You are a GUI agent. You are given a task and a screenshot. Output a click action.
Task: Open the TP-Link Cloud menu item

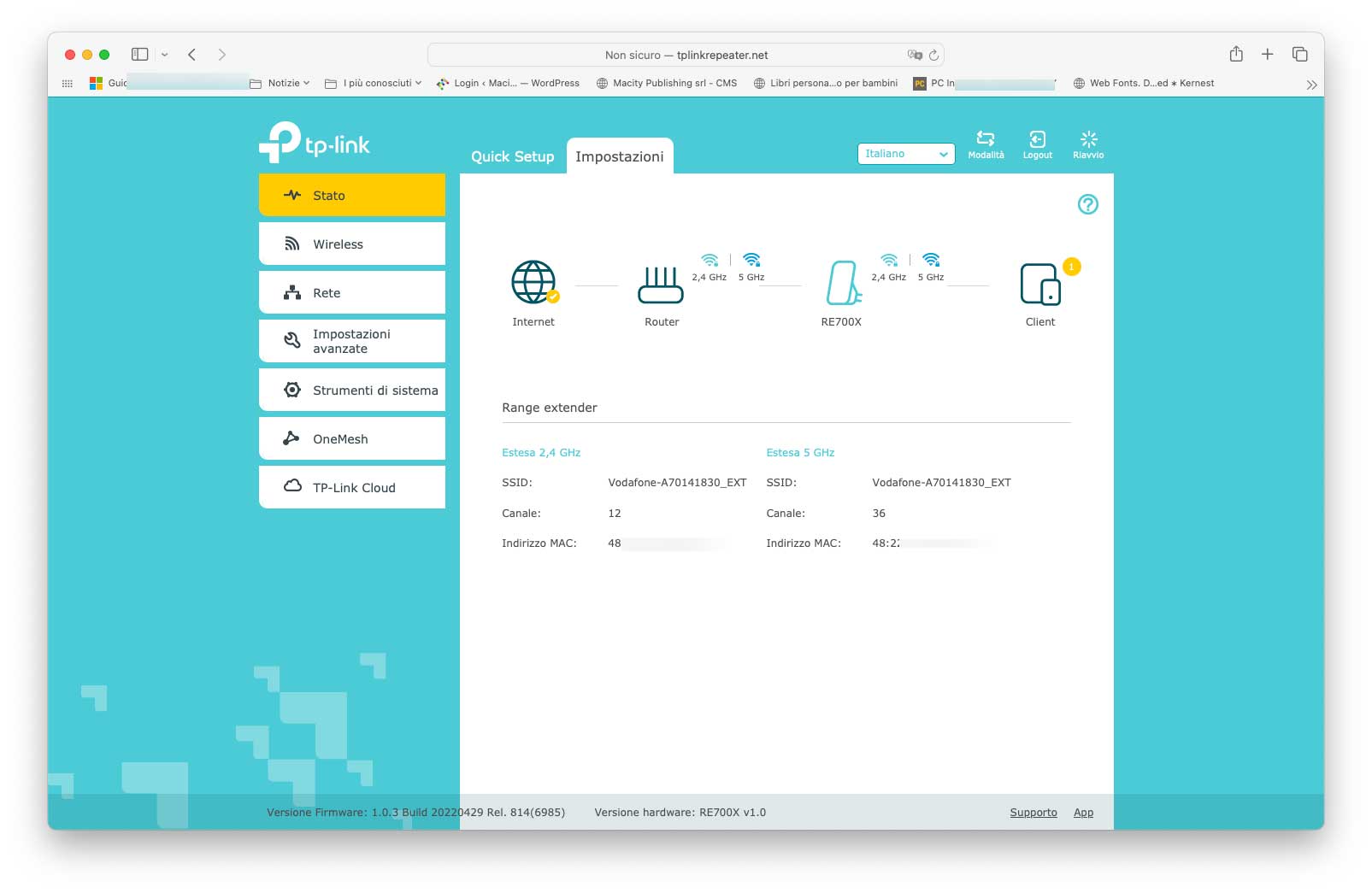(352, 487)
